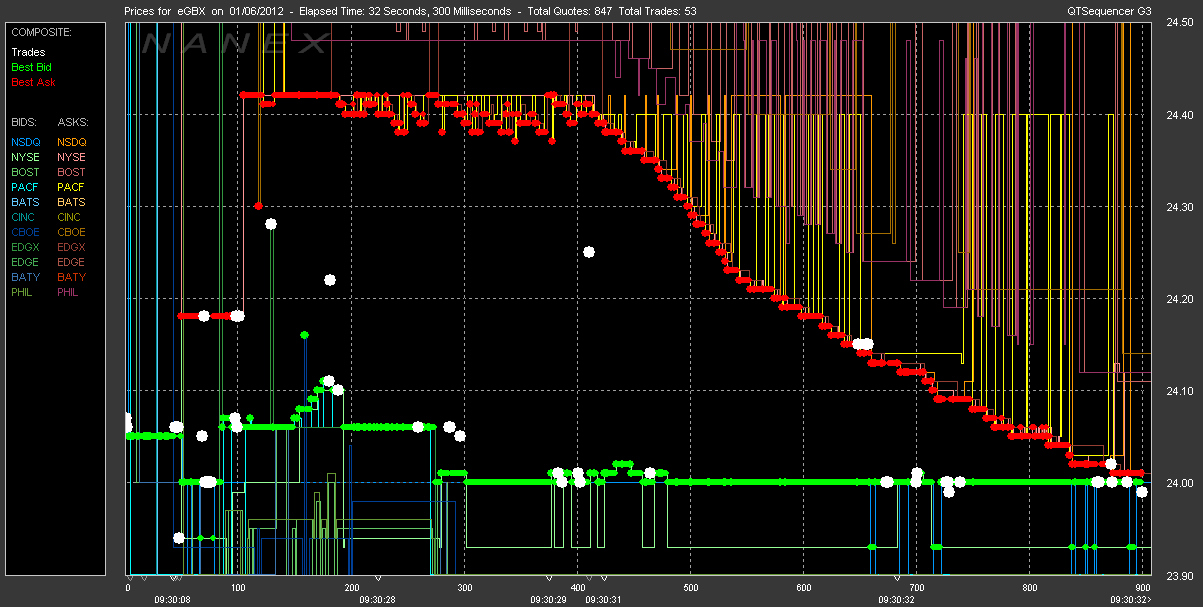
Task: Select PHIL in the ASKS column
Action: 70,292
